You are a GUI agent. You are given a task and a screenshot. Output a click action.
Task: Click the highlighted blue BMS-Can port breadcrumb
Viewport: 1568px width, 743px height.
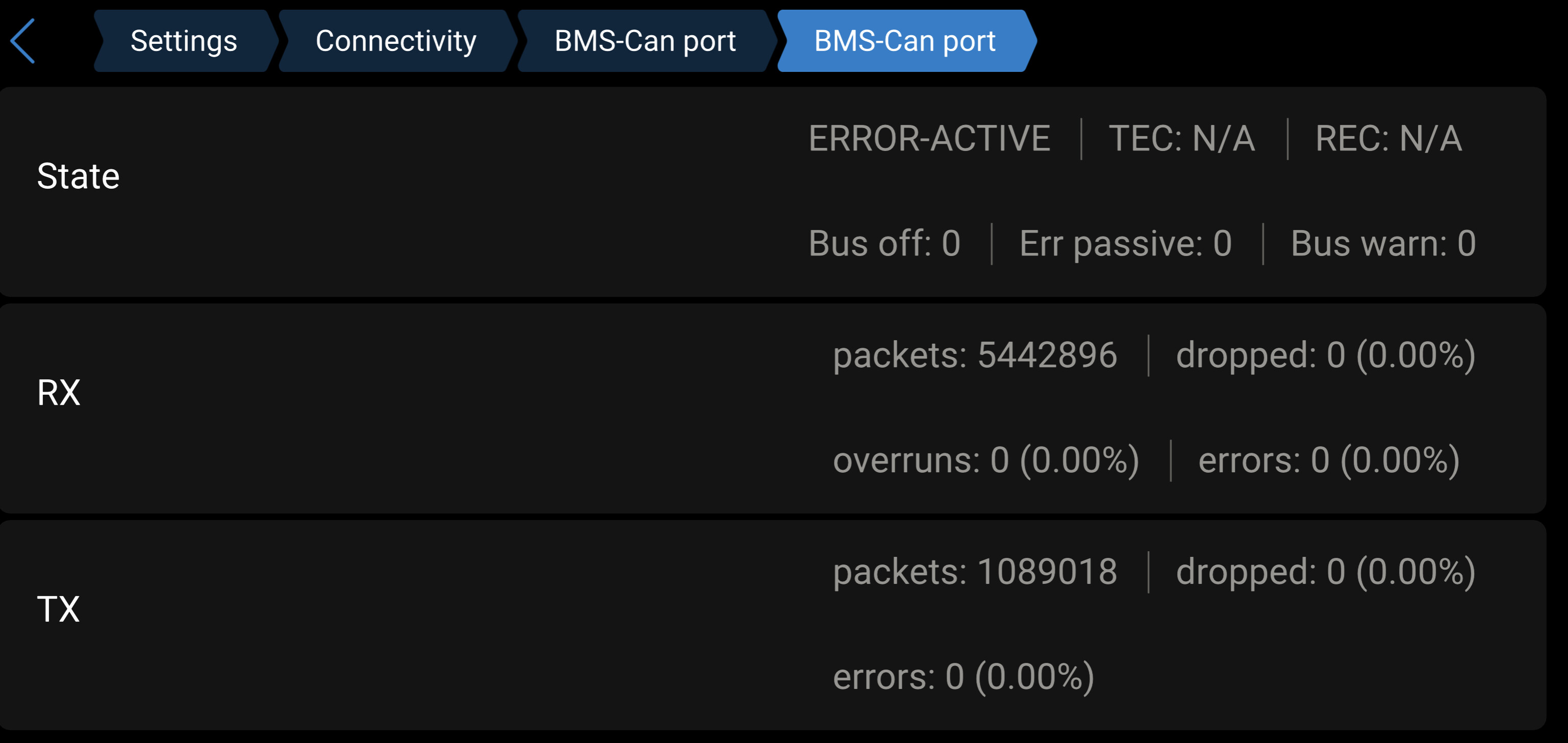[904, 41]
